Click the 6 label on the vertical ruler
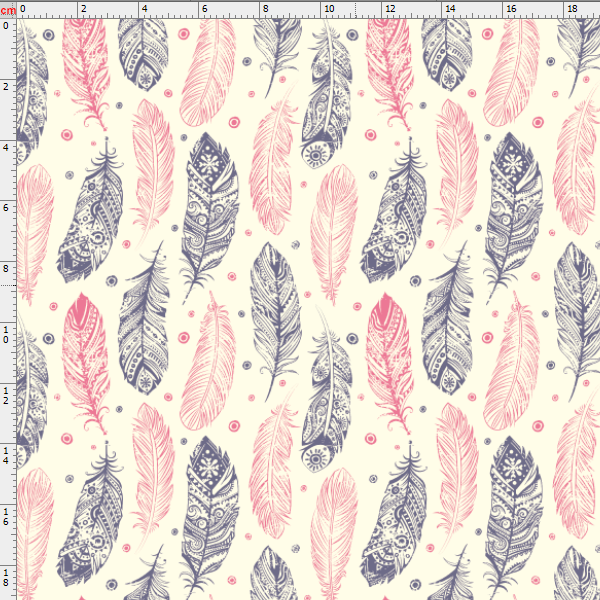 [5, 208]
